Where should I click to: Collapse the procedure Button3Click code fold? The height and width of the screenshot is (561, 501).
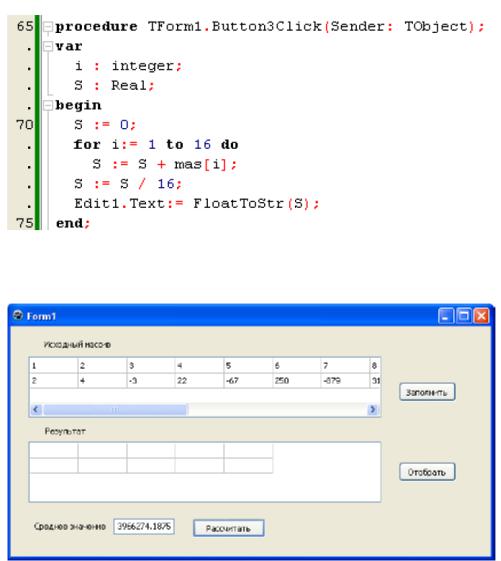pyautogui.click(x=48, y=27)
